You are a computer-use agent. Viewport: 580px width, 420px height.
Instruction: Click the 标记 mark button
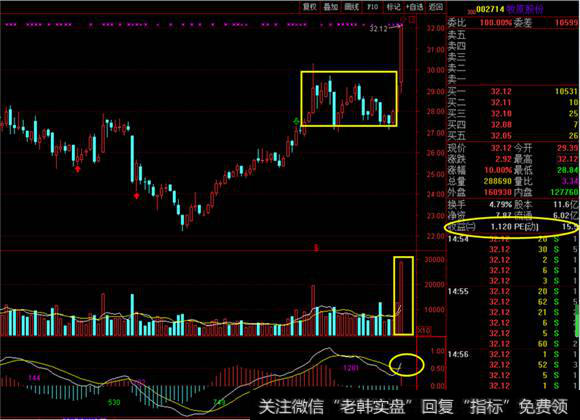(x=393, y=7)
